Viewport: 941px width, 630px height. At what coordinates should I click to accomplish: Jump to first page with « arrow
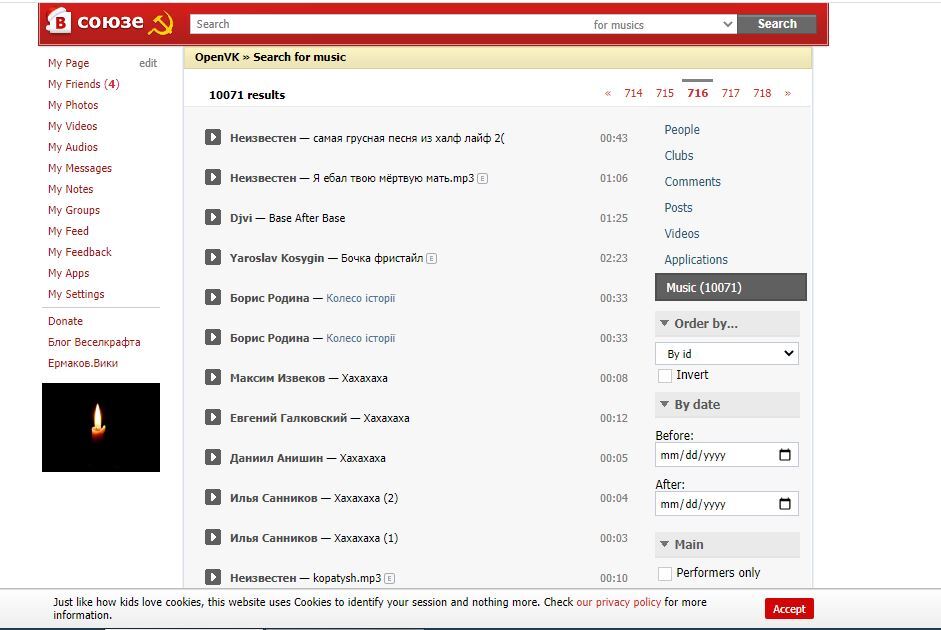pyautogui.click(x=608, y=93)
